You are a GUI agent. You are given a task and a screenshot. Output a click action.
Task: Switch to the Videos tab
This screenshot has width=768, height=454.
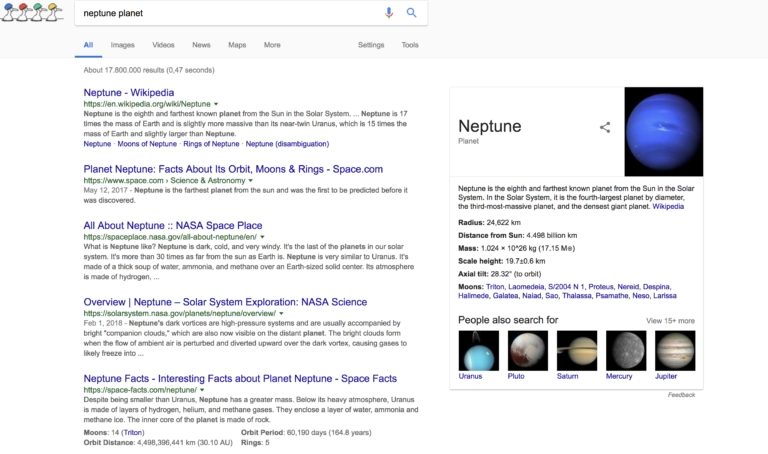pyautogui.click(x=163, y=45)
